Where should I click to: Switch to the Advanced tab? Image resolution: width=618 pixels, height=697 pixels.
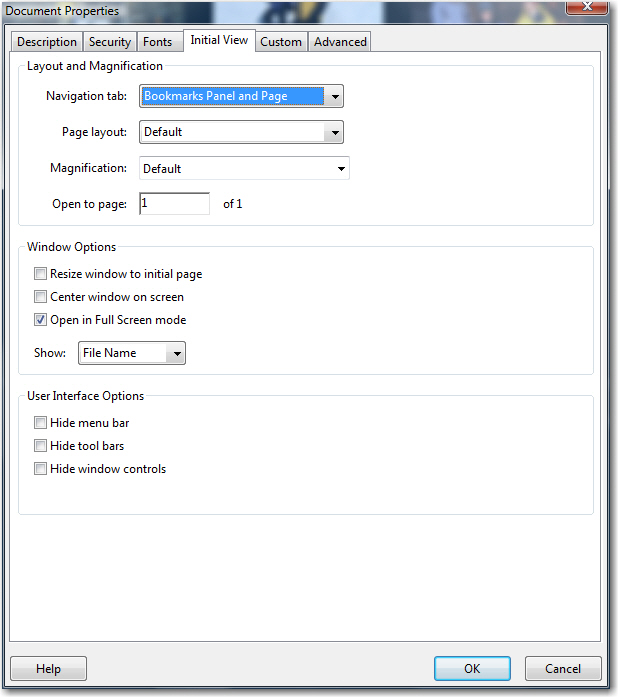click(x=340, y=42)
